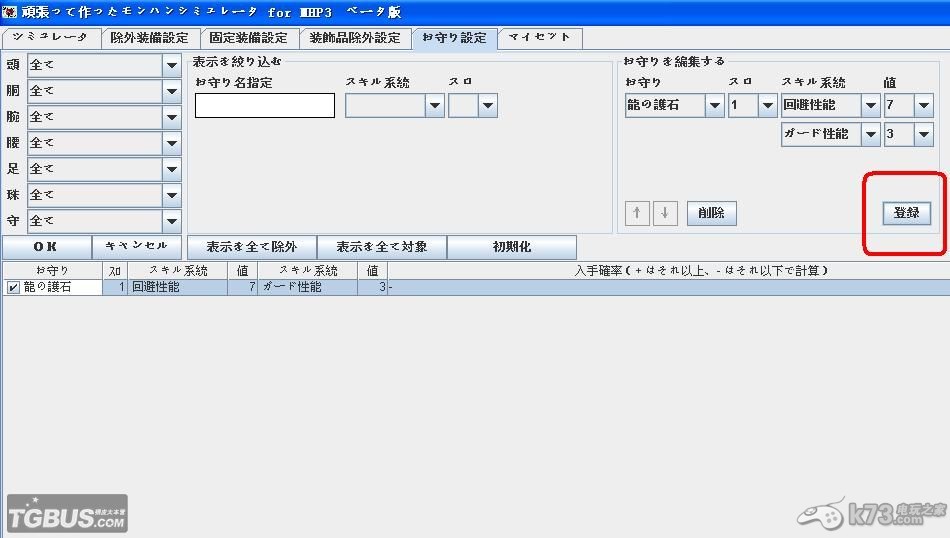
Task: Uncheck the 龍の護石 row checkbox
Action: 13,287
